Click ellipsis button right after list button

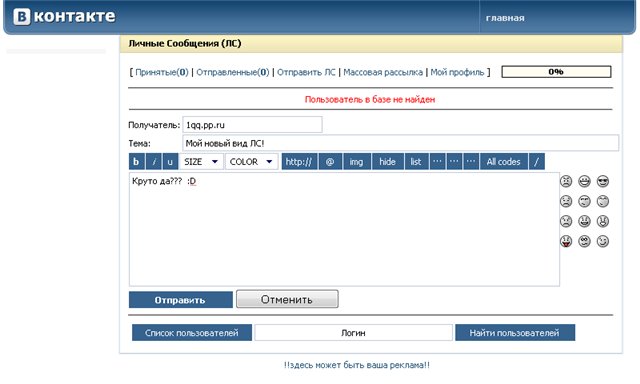pos(437,162)
